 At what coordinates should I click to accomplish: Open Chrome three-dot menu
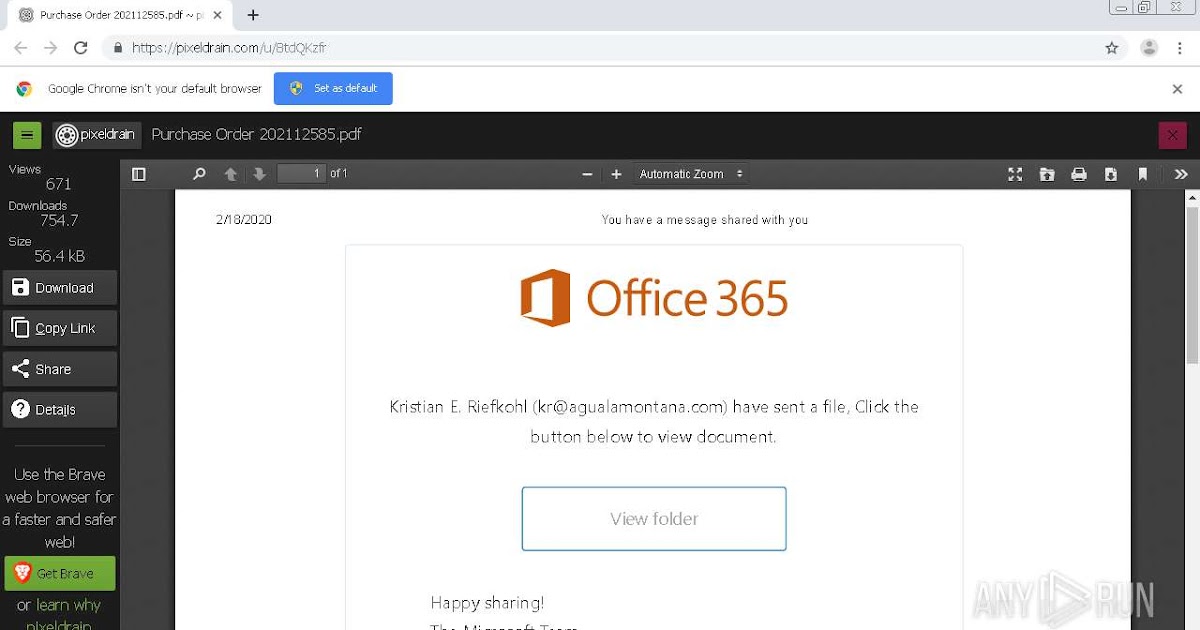click(1180, 48)
